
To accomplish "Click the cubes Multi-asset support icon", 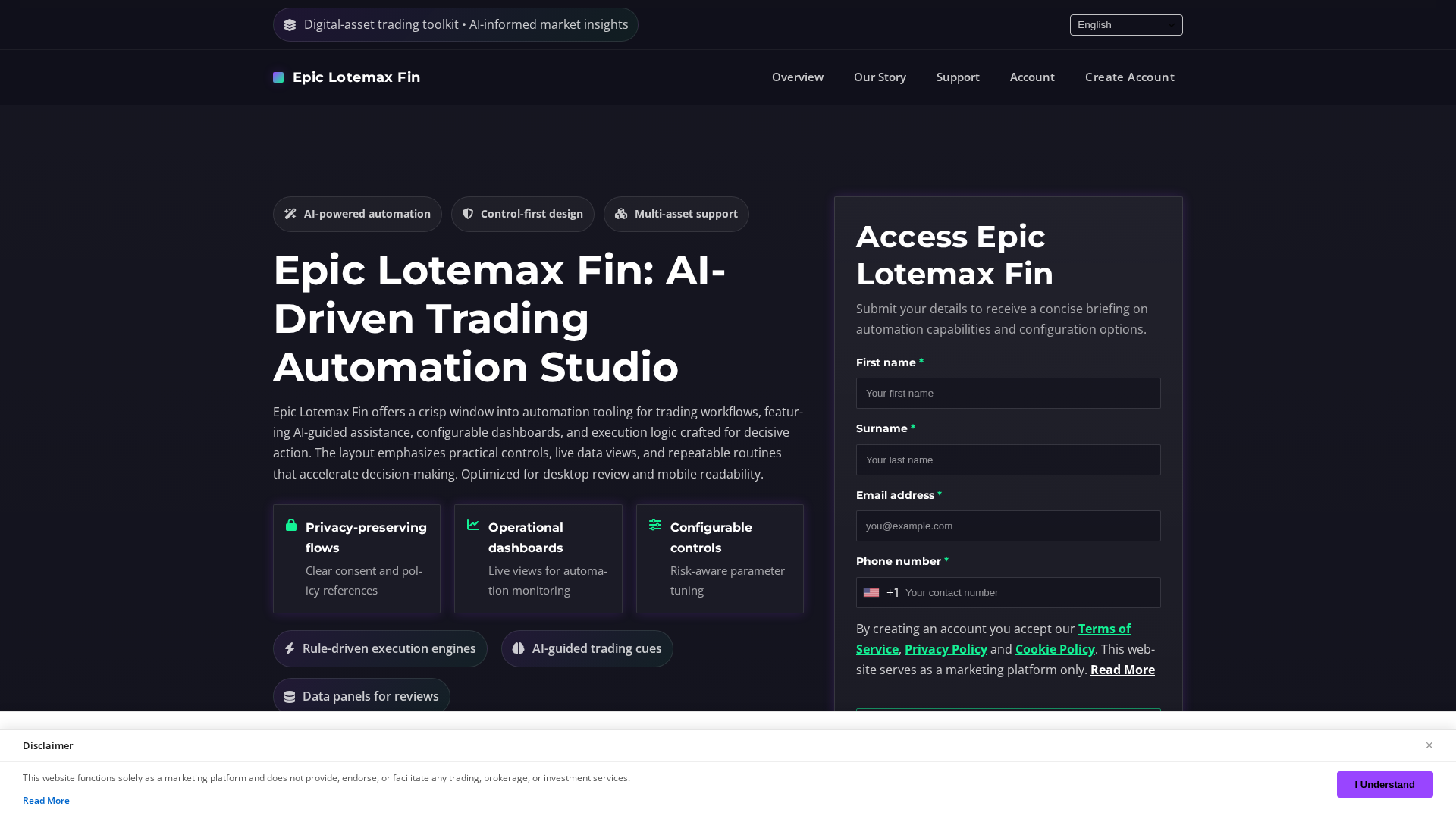I will point(621,214).
